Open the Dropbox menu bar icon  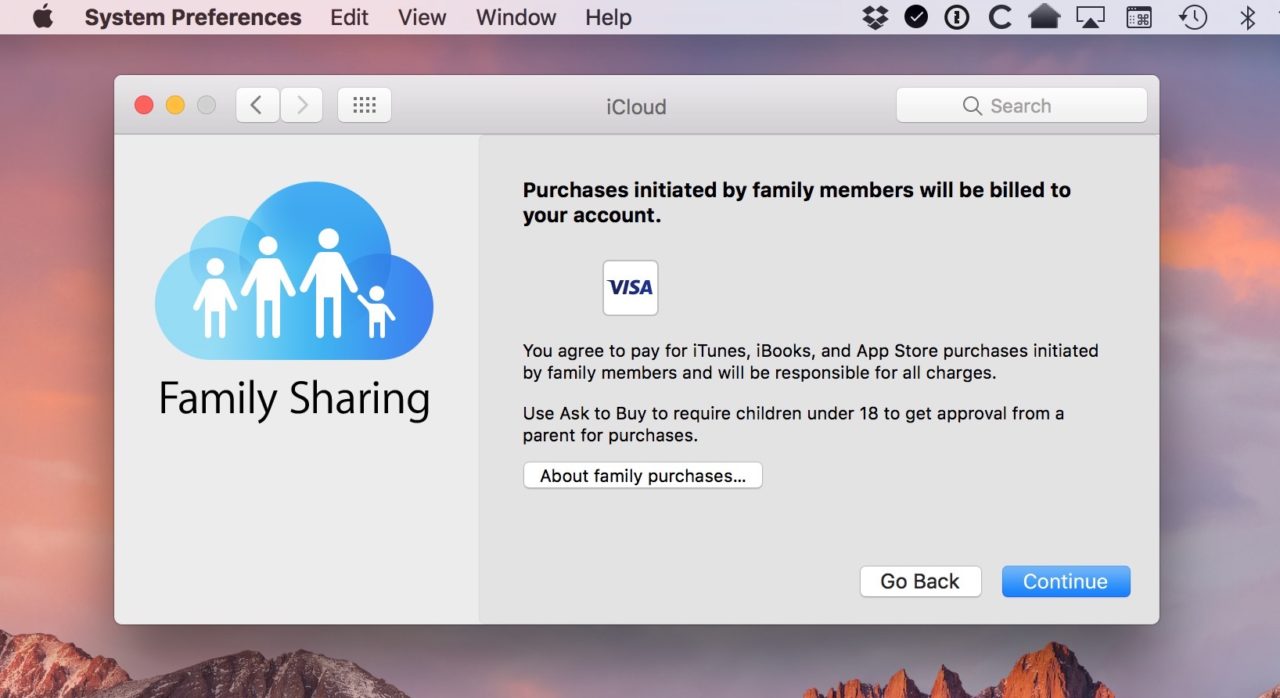click(876, 17)
